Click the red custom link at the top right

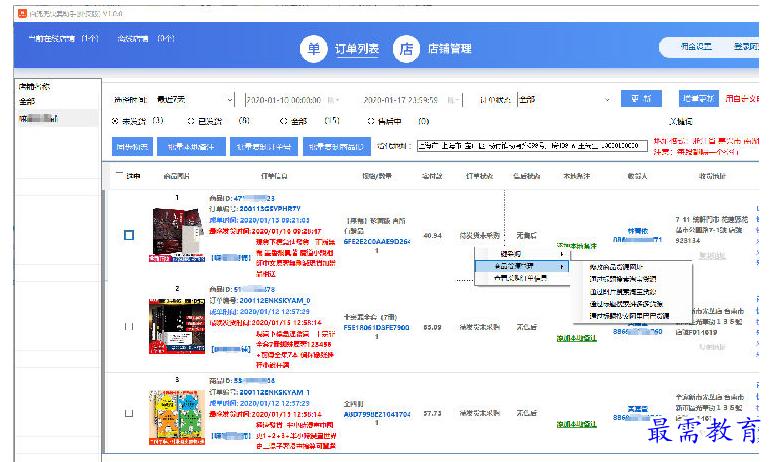(742, 99)
